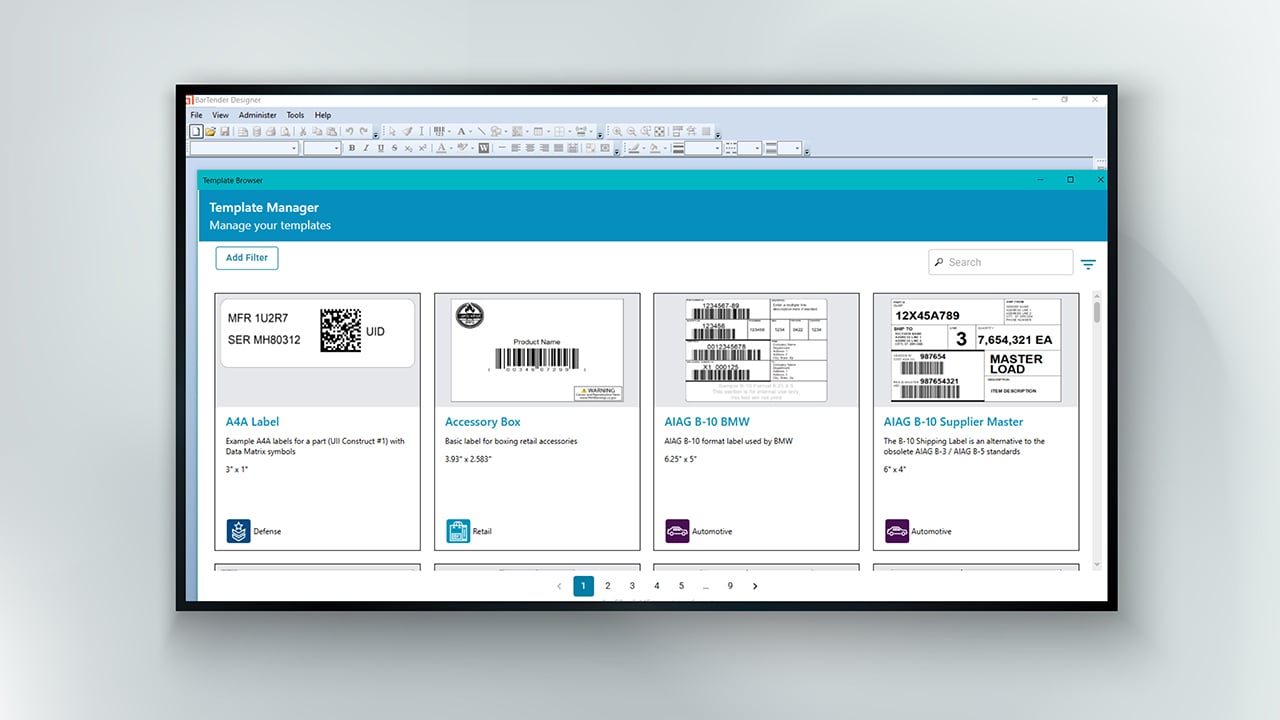Apply subscript formatting
1280x720 pixels.
[409, 148]
